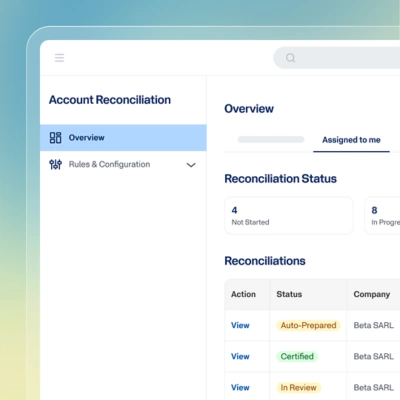The image size is (400, 400).
Task: Sort by the Company column header
Action: 372,294
